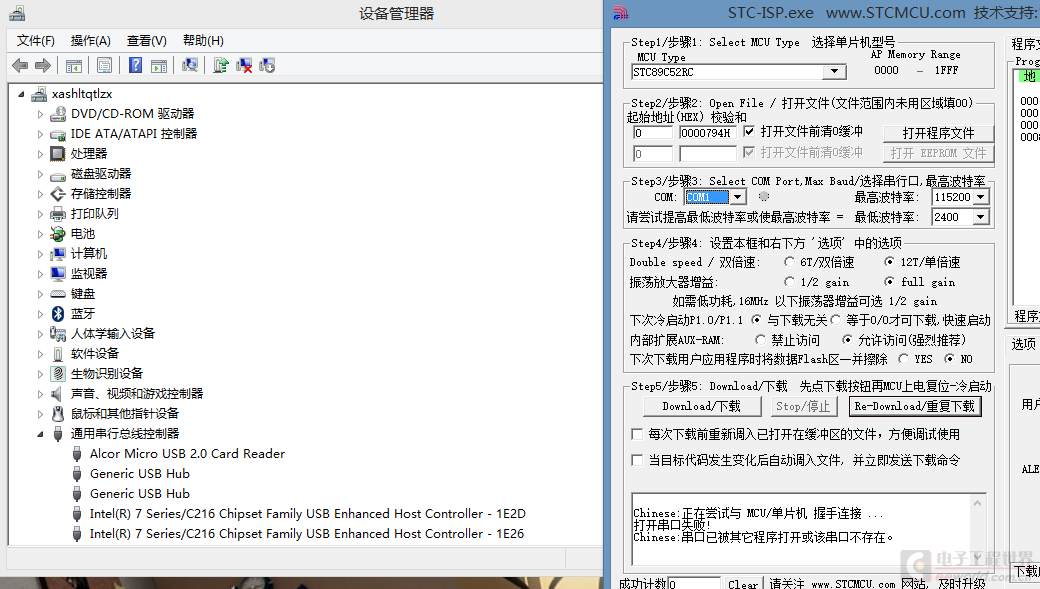This screenshot has width=1040, height=589.
Task: Click the Device Manager title bar icon
Action: (17, 13)
